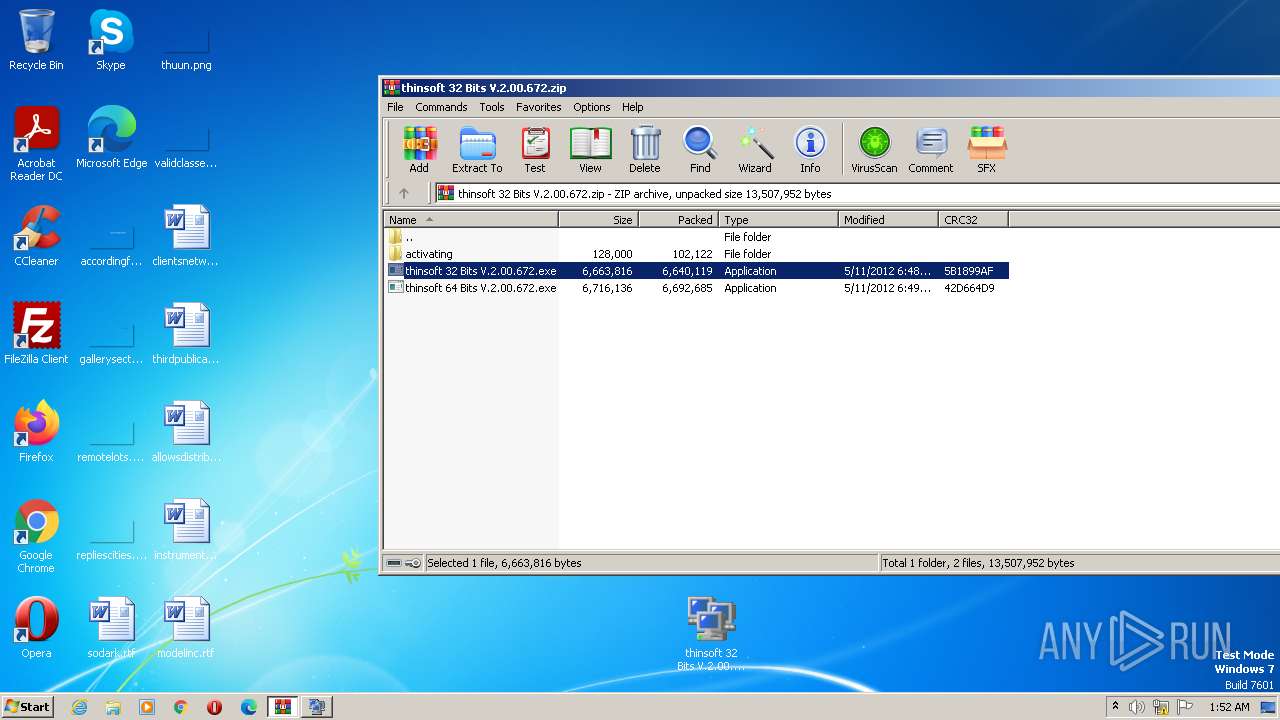Click the Extract To toolbar icon

pos(477,150)
